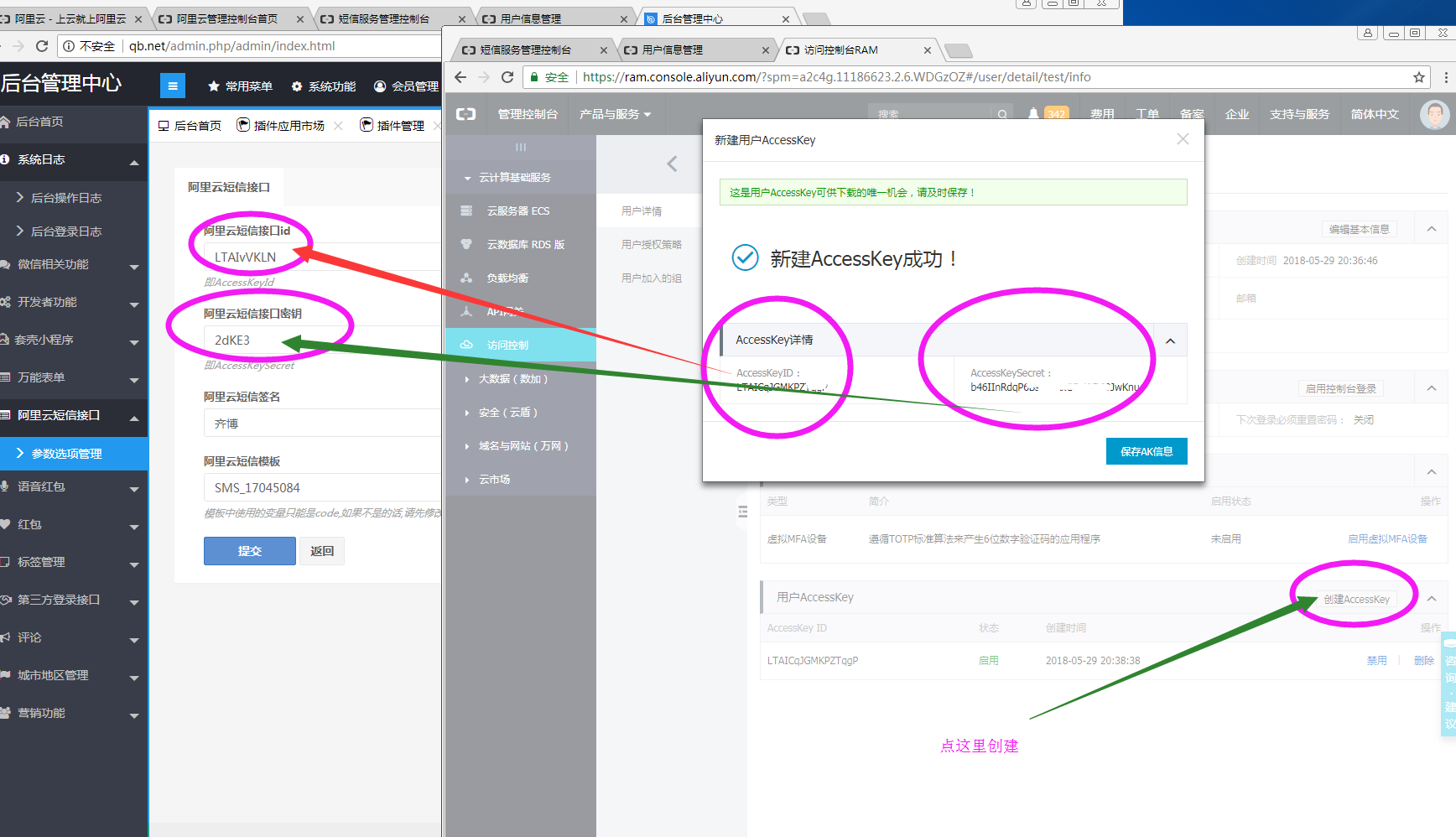The image size is (1456, 837).
Task: Switch to the 插件应用市场 tab
Action: pos(289,126)
